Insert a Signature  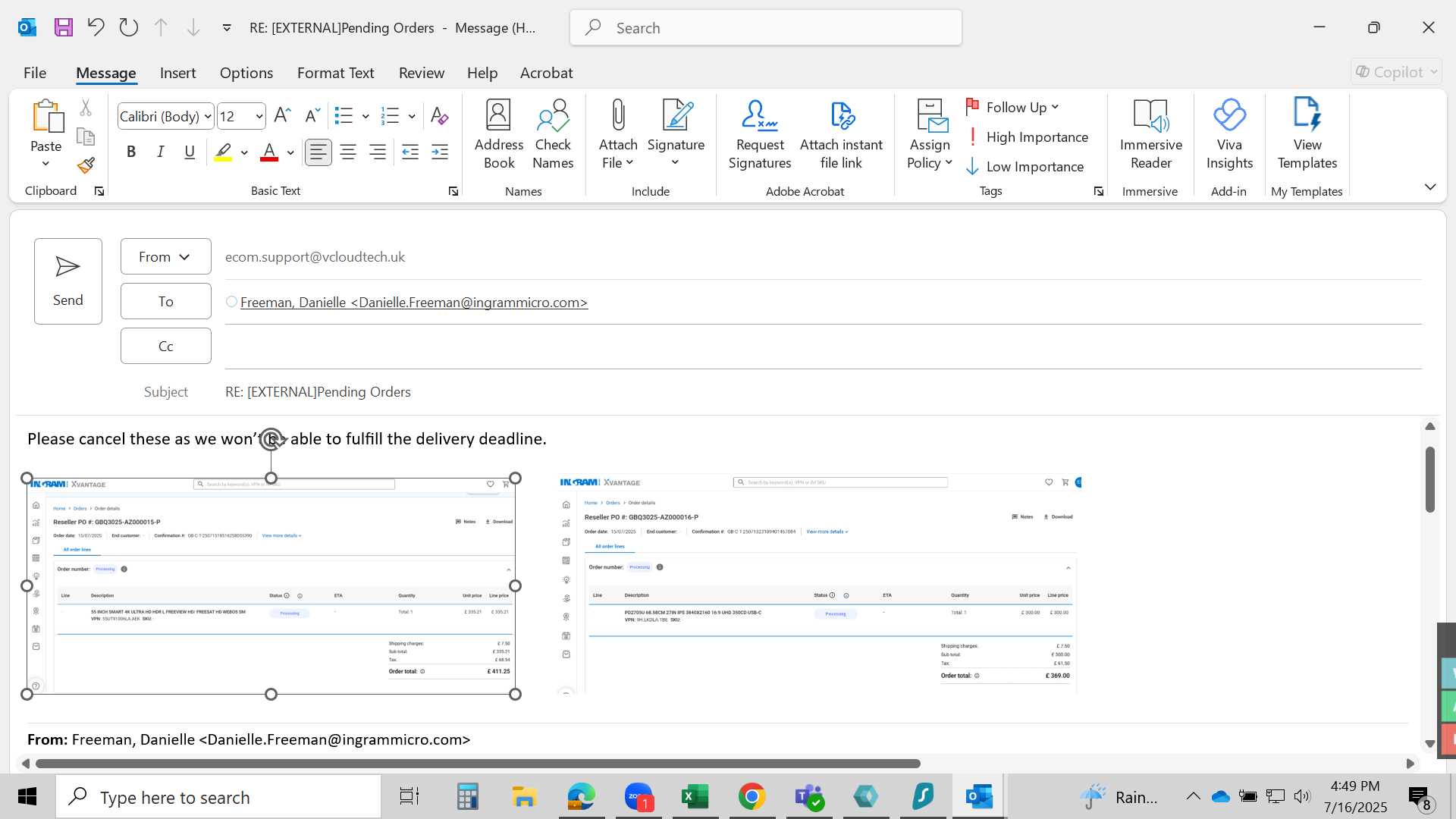[x=676, y=134]
